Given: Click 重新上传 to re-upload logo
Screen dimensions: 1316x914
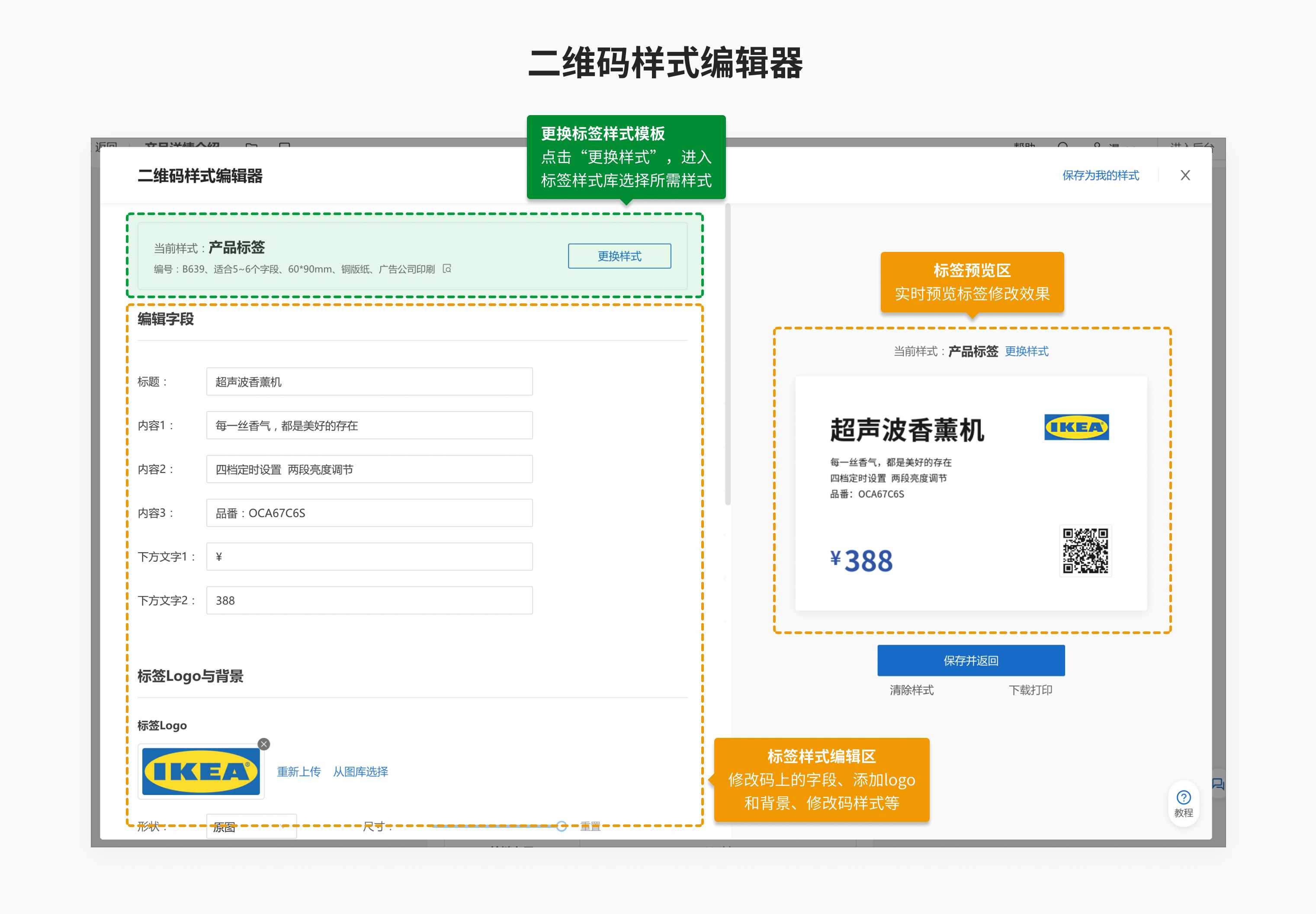Looking at the screenshot, I should coord(299,771).
